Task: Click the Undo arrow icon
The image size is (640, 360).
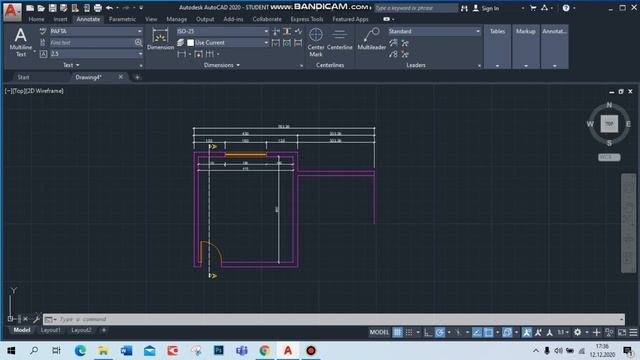Action: click(109, 8)
